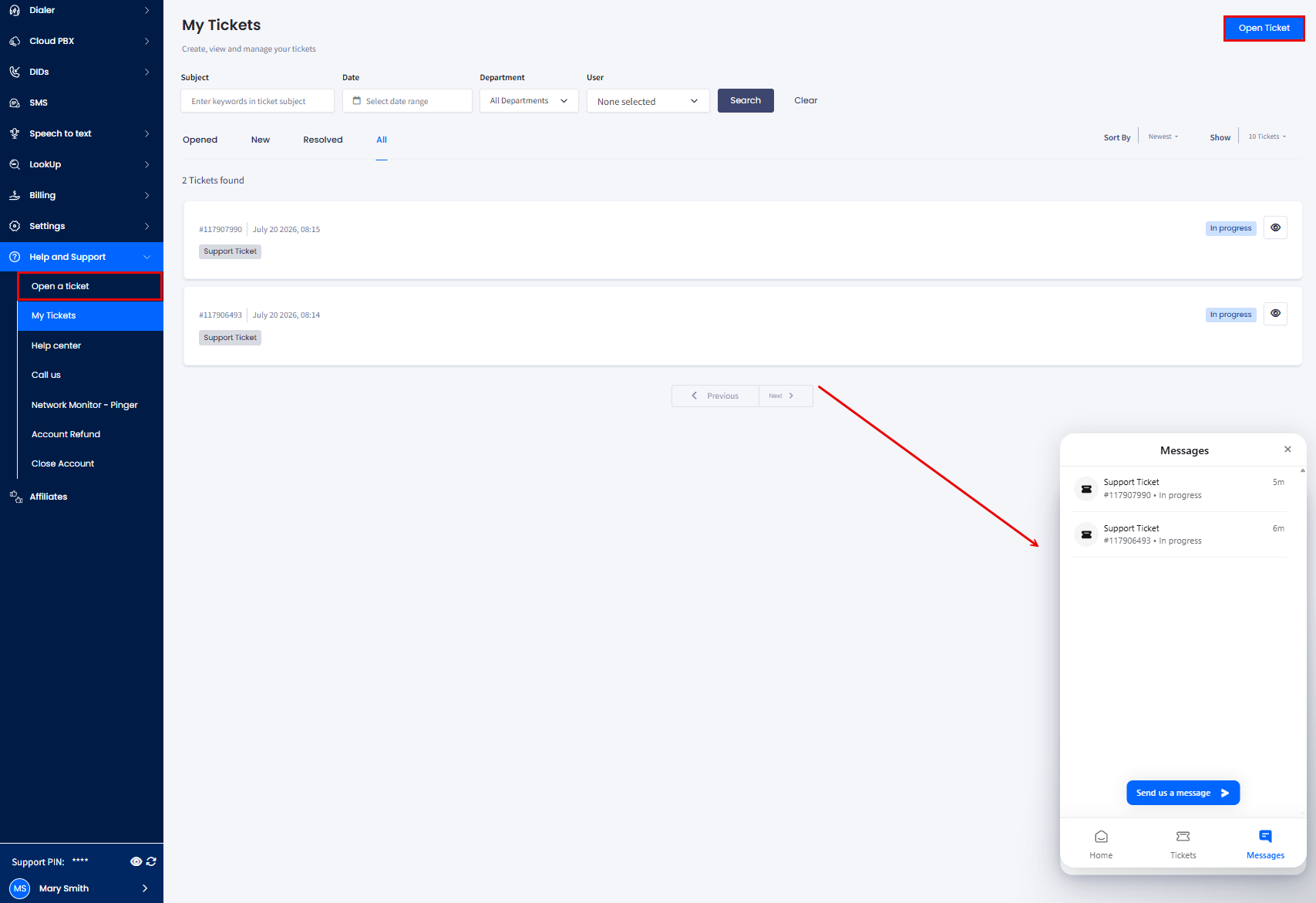The height and width of the screenshot is (903, 1316).
Task: Click the Cloud PBX sidebar icon
Action: click(15, 41)
